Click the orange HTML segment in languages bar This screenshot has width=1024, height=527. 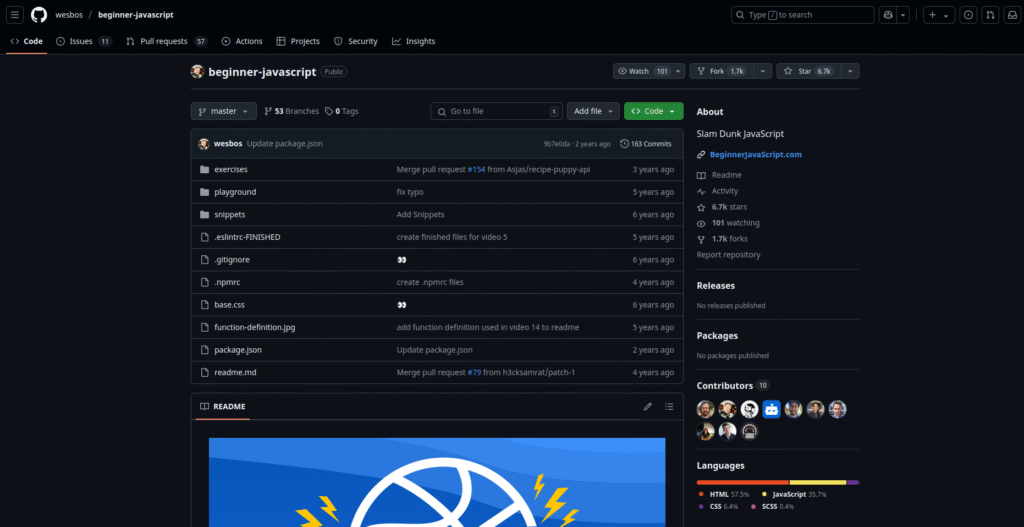(743, 483)
